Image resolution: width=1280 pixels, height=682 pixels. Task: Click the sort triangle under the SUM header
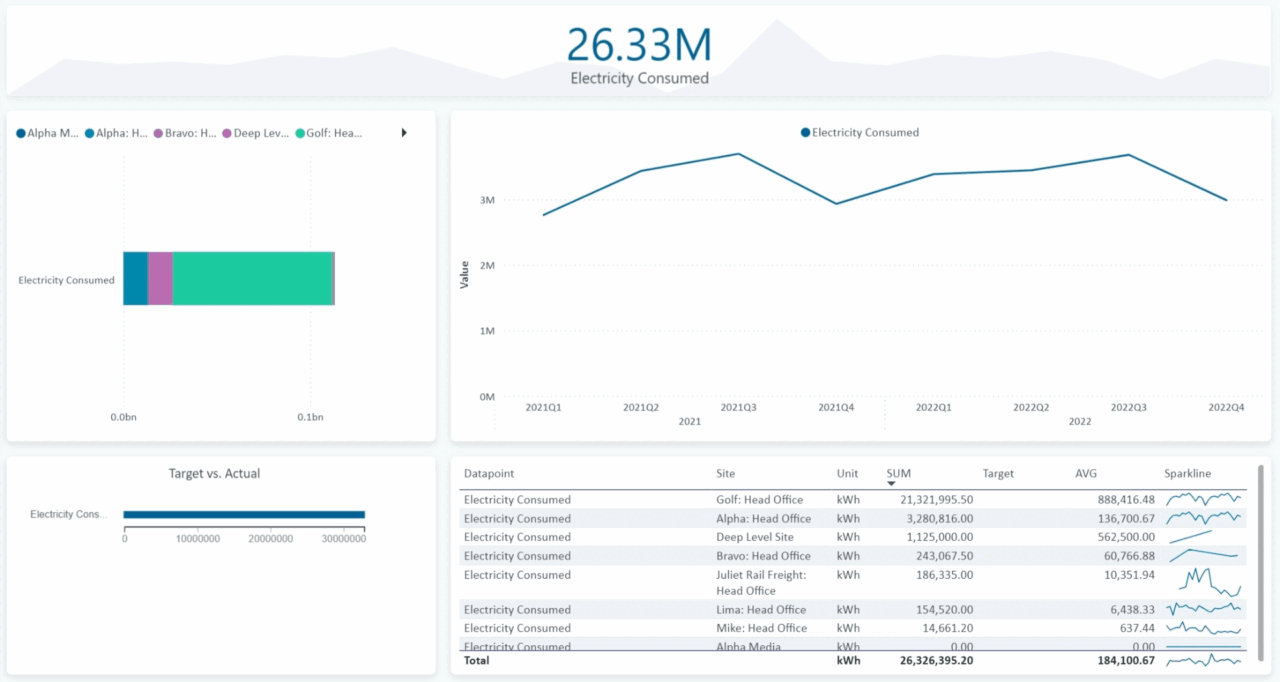pyautogui.click(x=890, y=484)
